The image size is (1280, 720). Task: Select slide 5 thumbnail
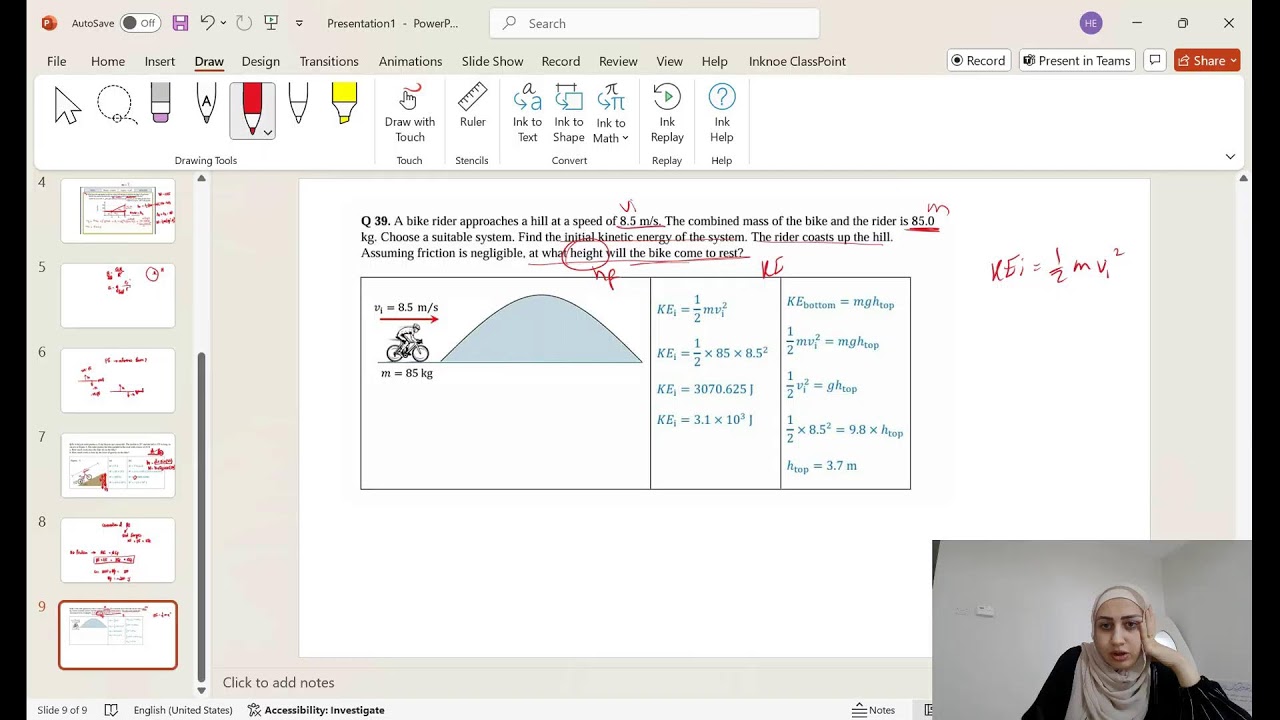118,295
